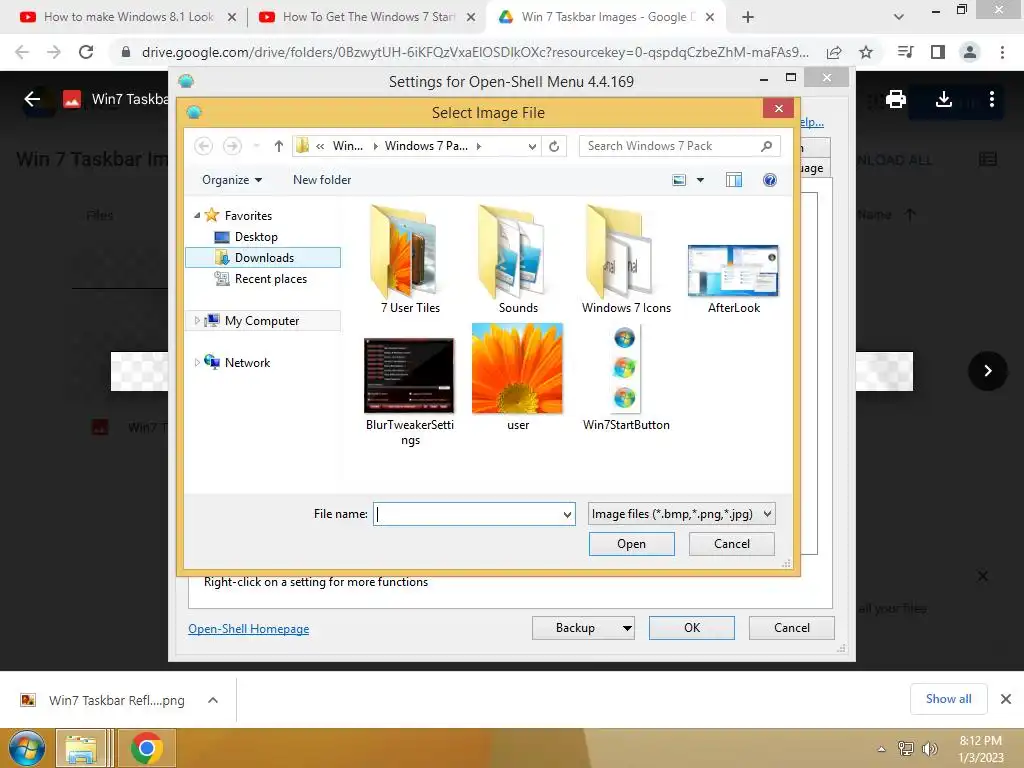
Task: Select the AfterLook image file
Action: click(x=733, y=278)
